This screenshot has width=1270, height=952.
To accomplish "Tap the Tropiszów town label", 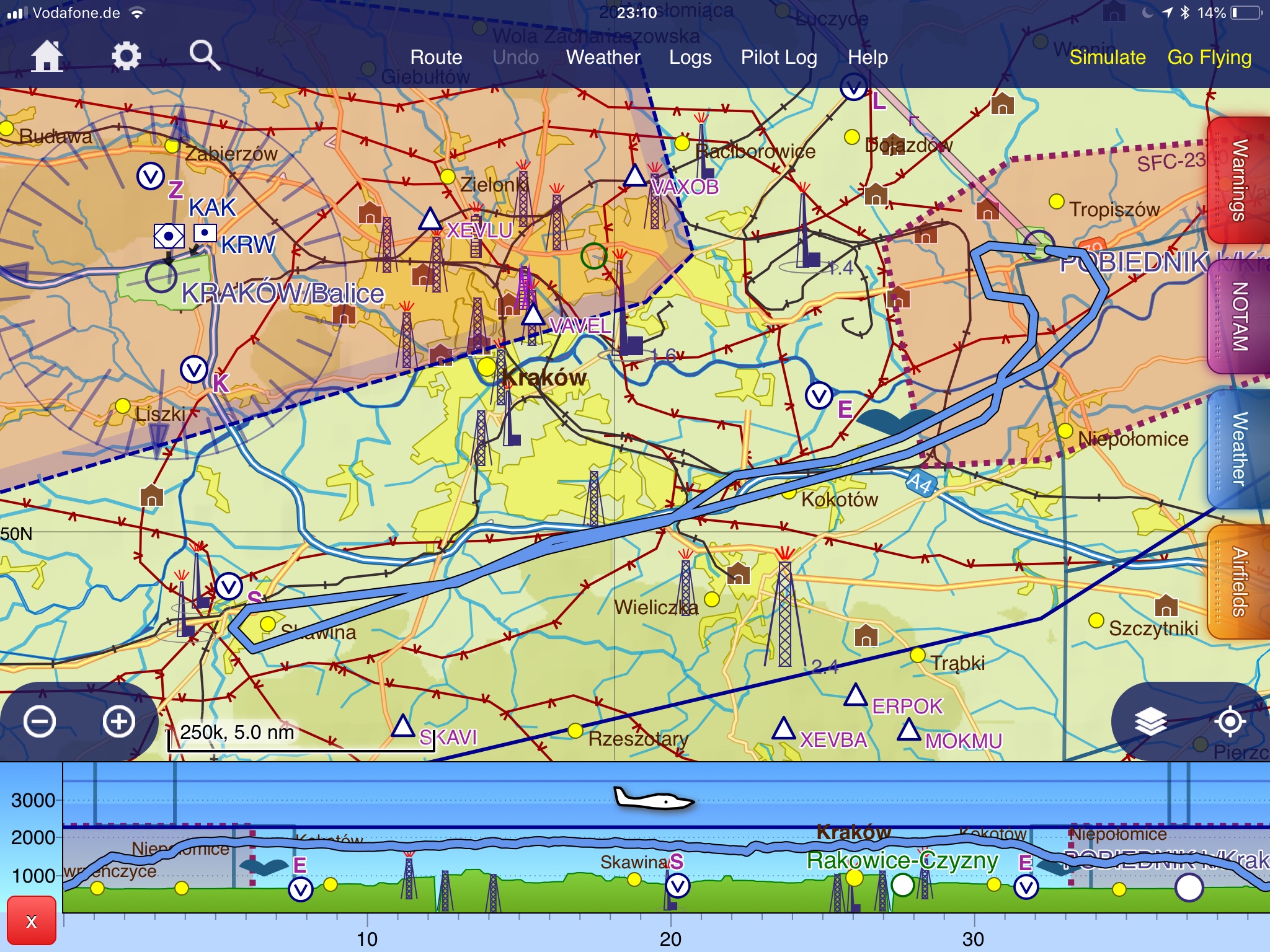I will click(x=1114, y=209).
